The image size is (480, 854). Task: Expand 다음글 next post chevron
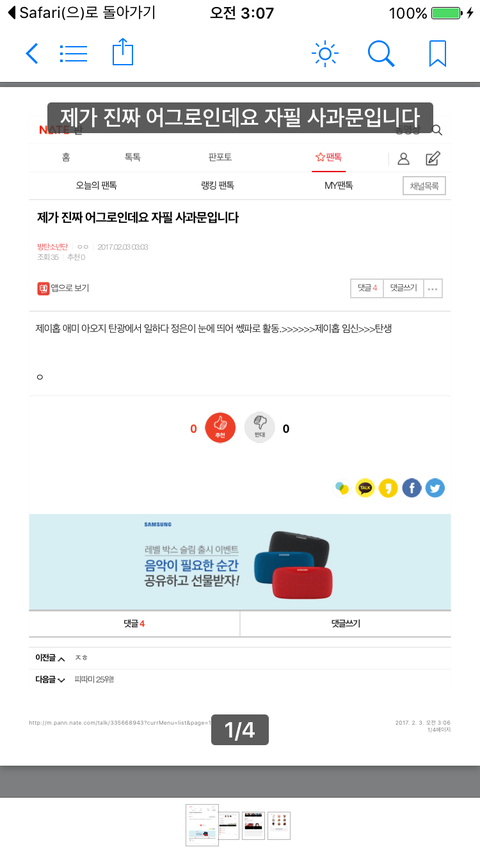[62, 680]
